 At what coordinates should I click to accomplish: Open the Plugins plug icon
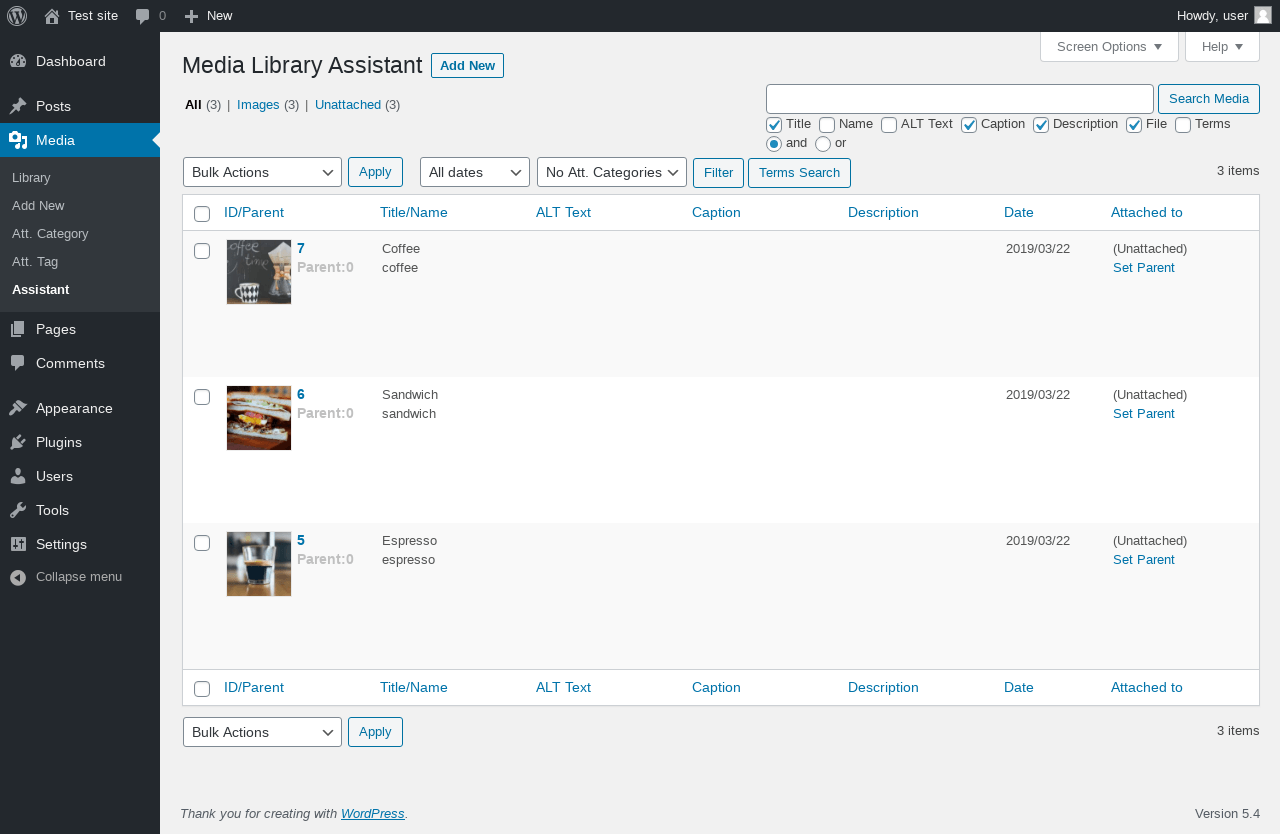click(x=18, y=442)
